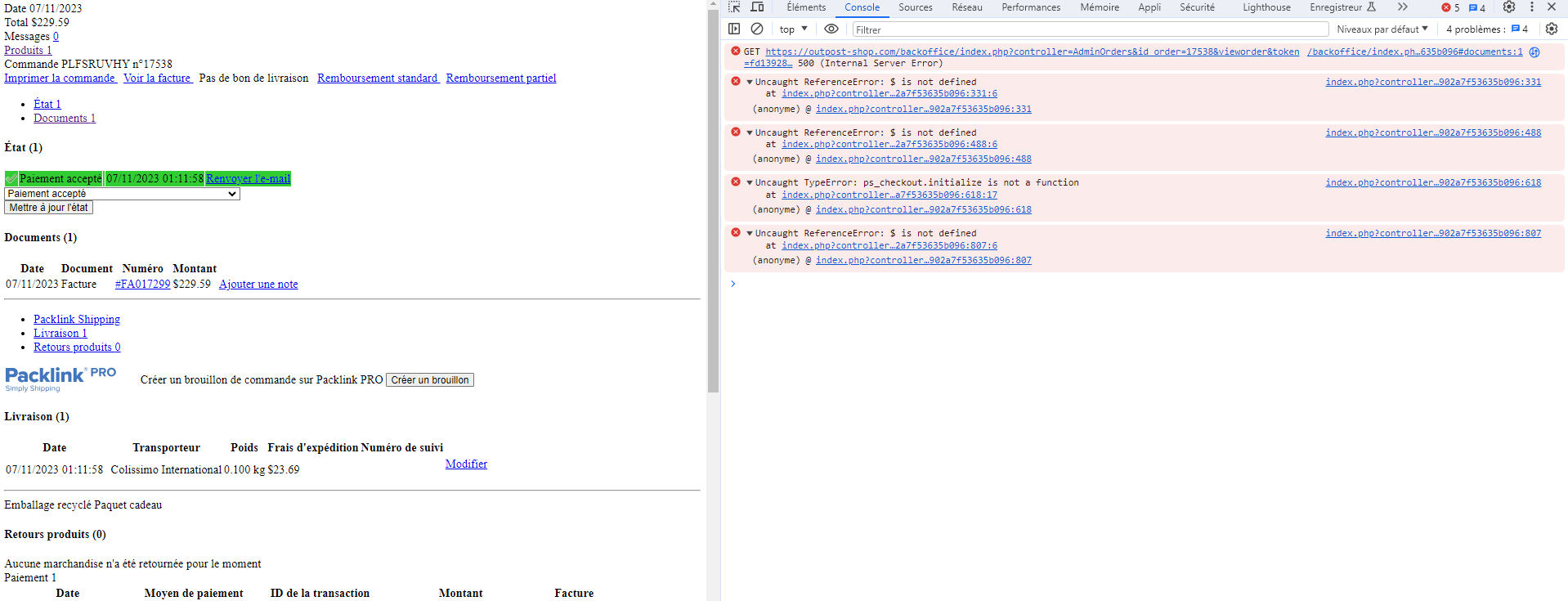Open the 'Paiement accepté' order status dropdown
Screen dimensions: 1568x601
point(122,194)
